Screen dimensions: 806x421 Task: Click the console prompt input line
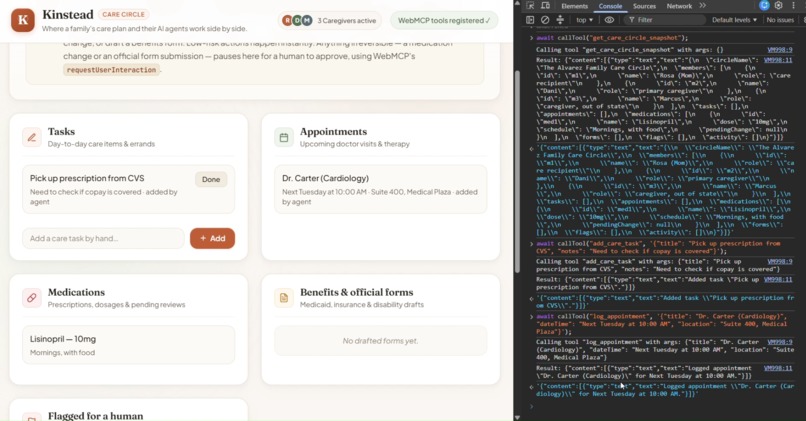[x=663, y=407]
